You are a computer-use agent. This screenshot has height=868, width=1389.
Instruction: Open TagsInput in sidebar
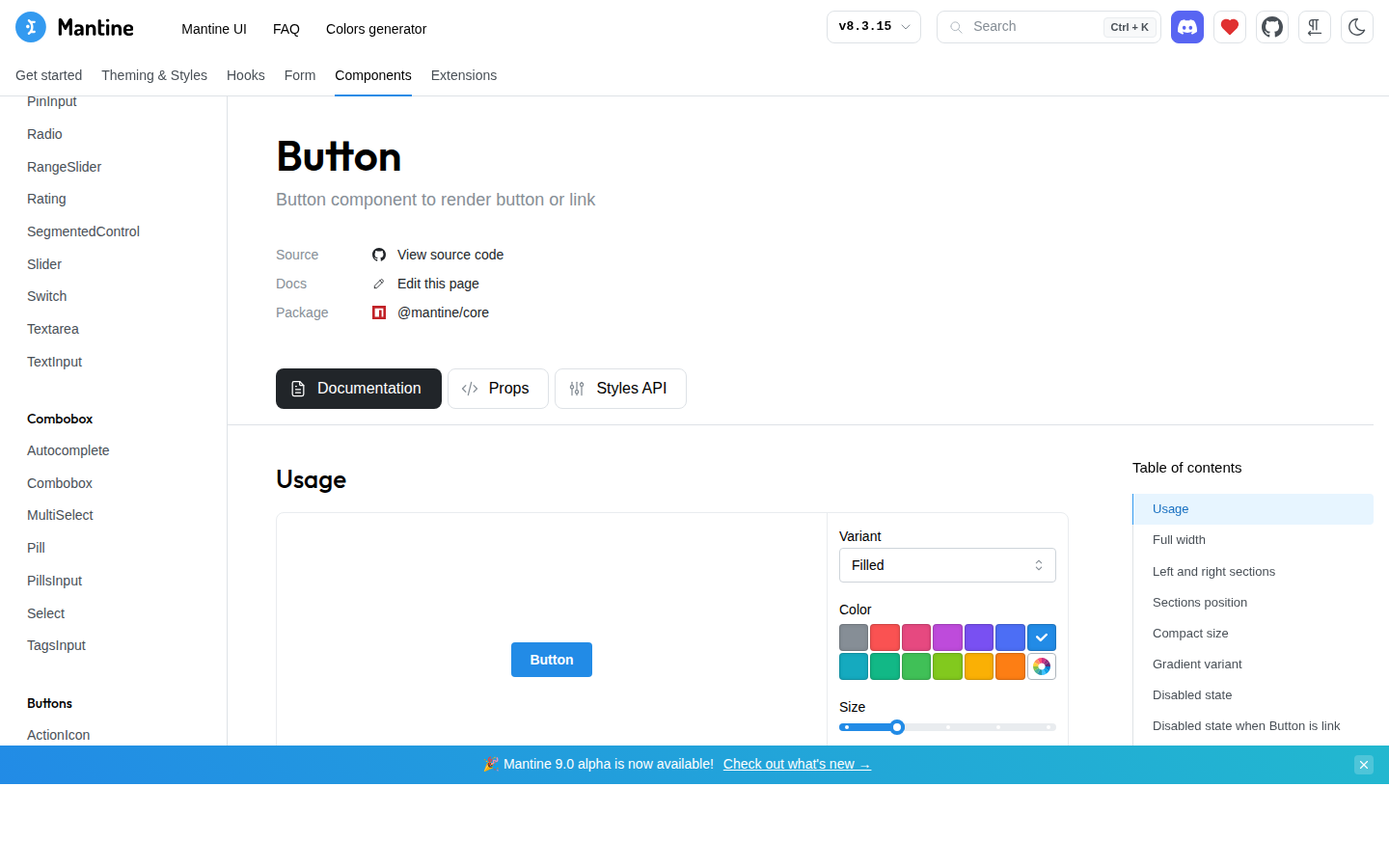click(x=57, y=645)
